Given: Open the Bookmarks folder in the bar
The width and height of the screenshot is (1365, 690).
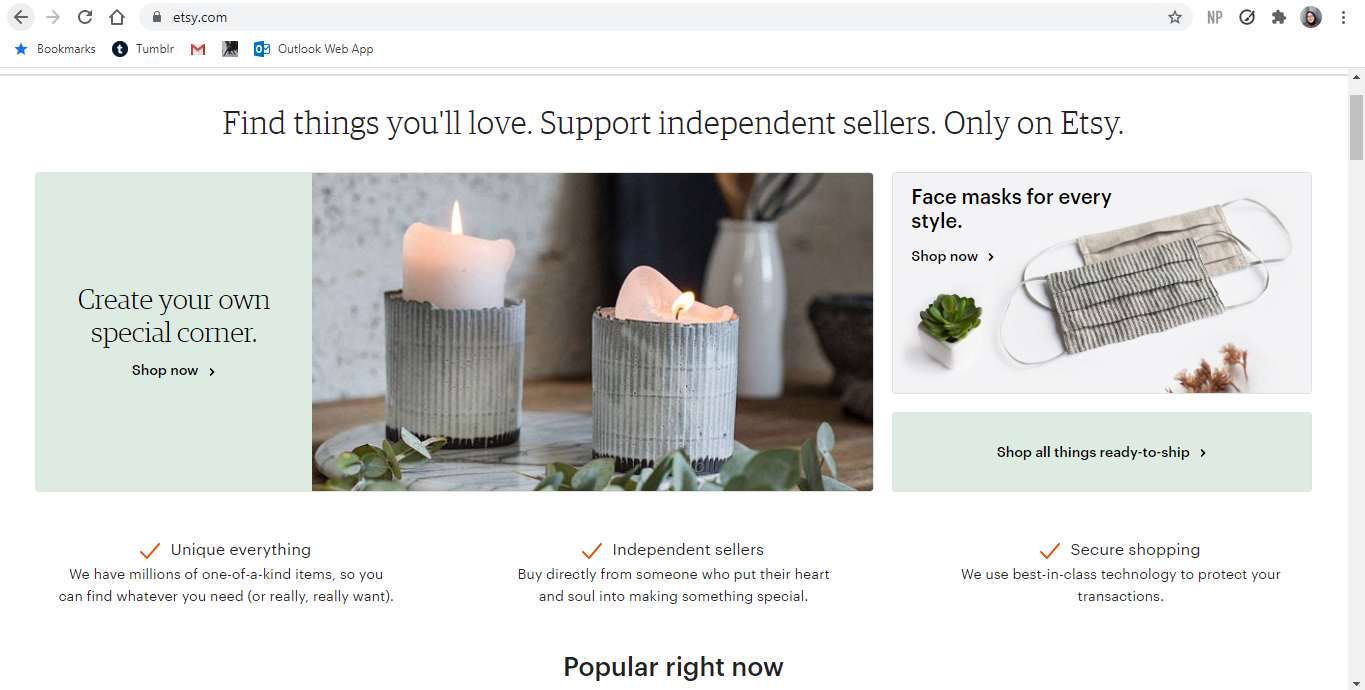Looking at the screenshot, I should [55, 49].
